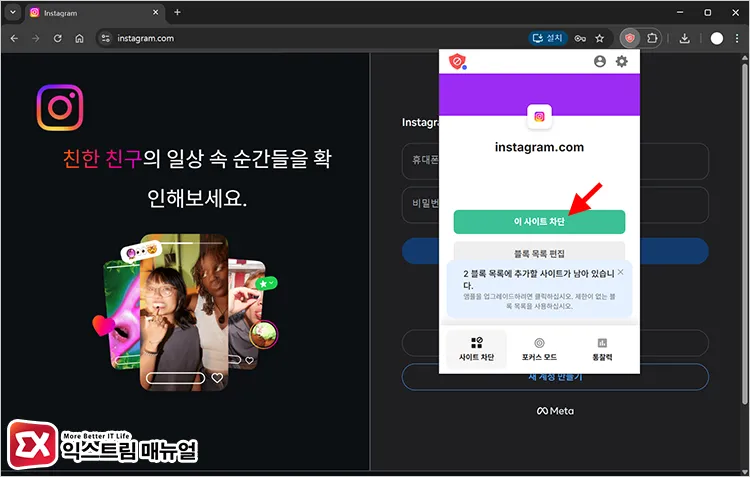Click the Instagram favicon in popup
This screenshot has height=477, width=750.
point(539,116)
